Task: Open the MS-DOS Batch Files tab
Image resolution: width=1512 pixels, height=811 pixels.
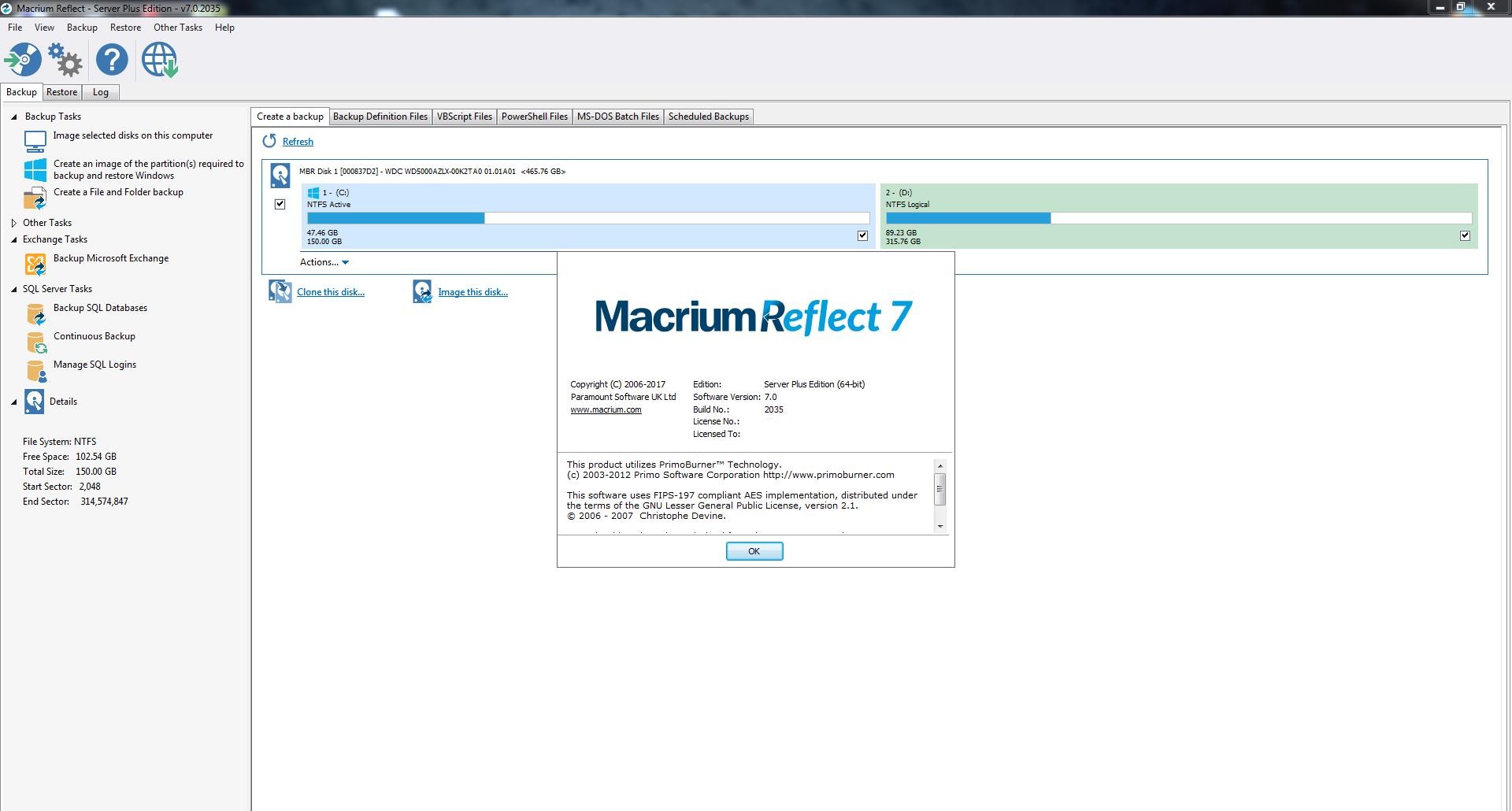Action: [x=618, y=117]
